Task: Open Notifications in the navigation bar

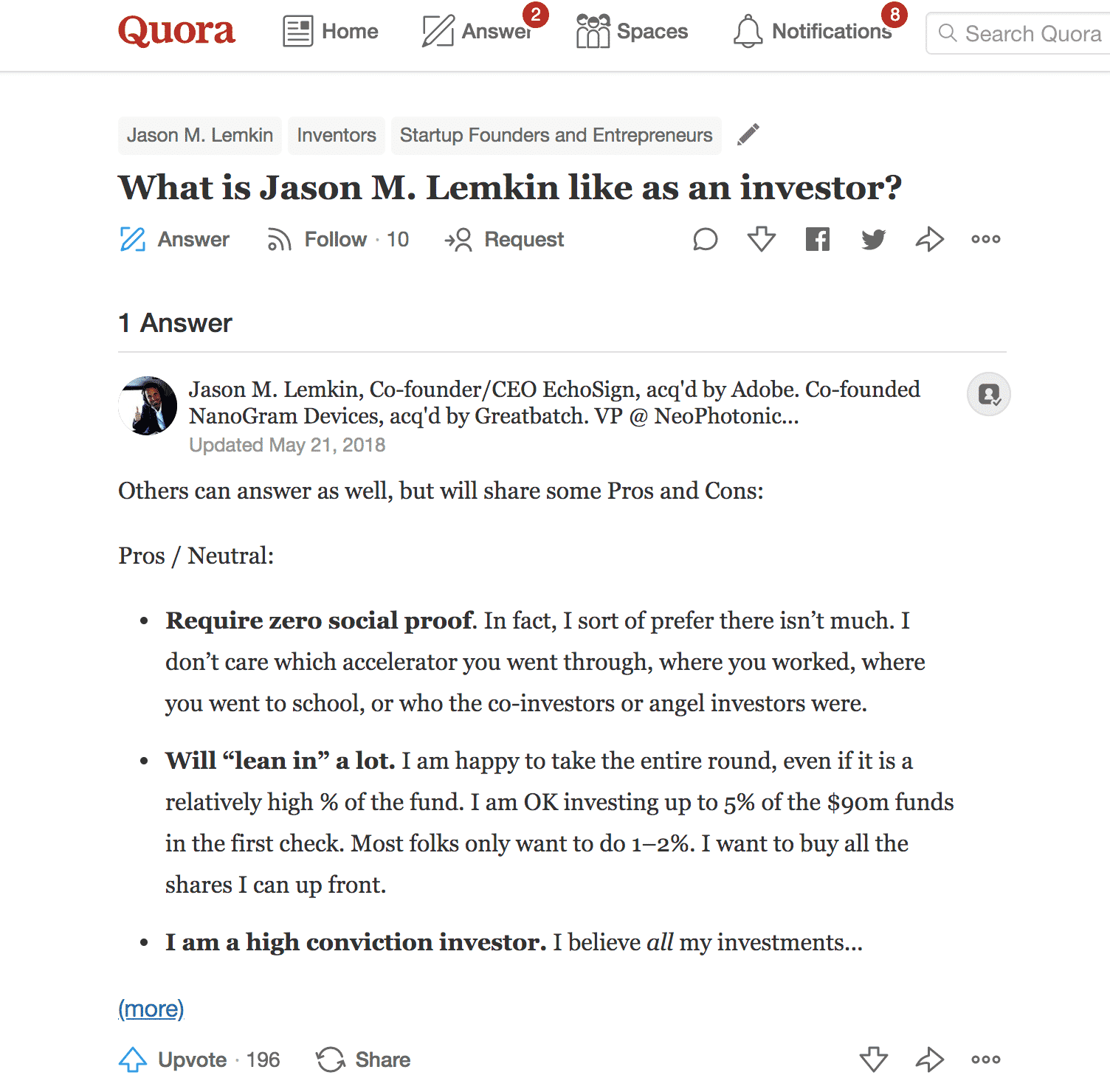Action: click(x=813, y=32)
